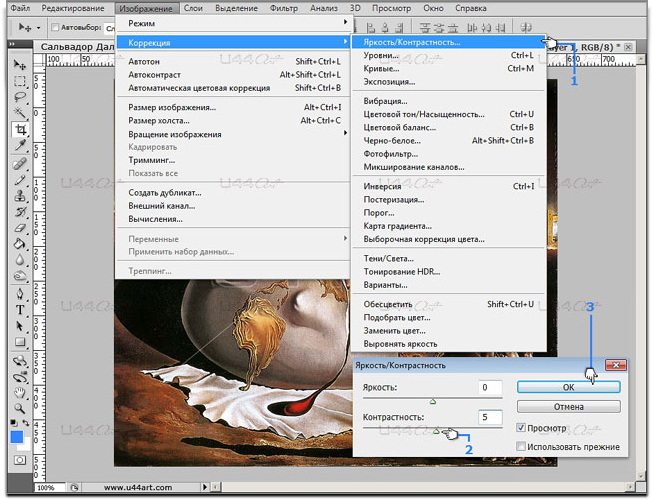Select the 3D Orbit camera tool

pos(20,377)
